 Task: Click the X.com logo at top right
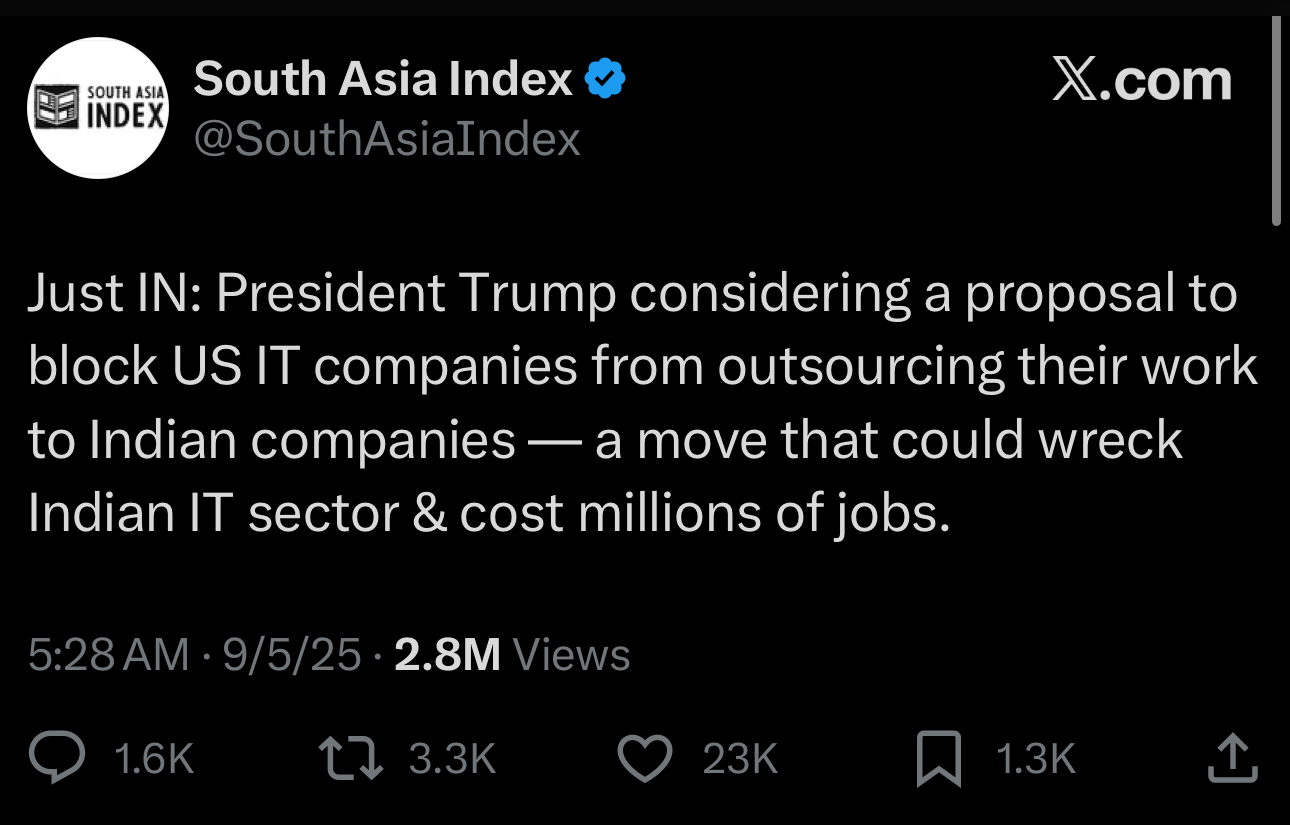[x=1142, y=80]
